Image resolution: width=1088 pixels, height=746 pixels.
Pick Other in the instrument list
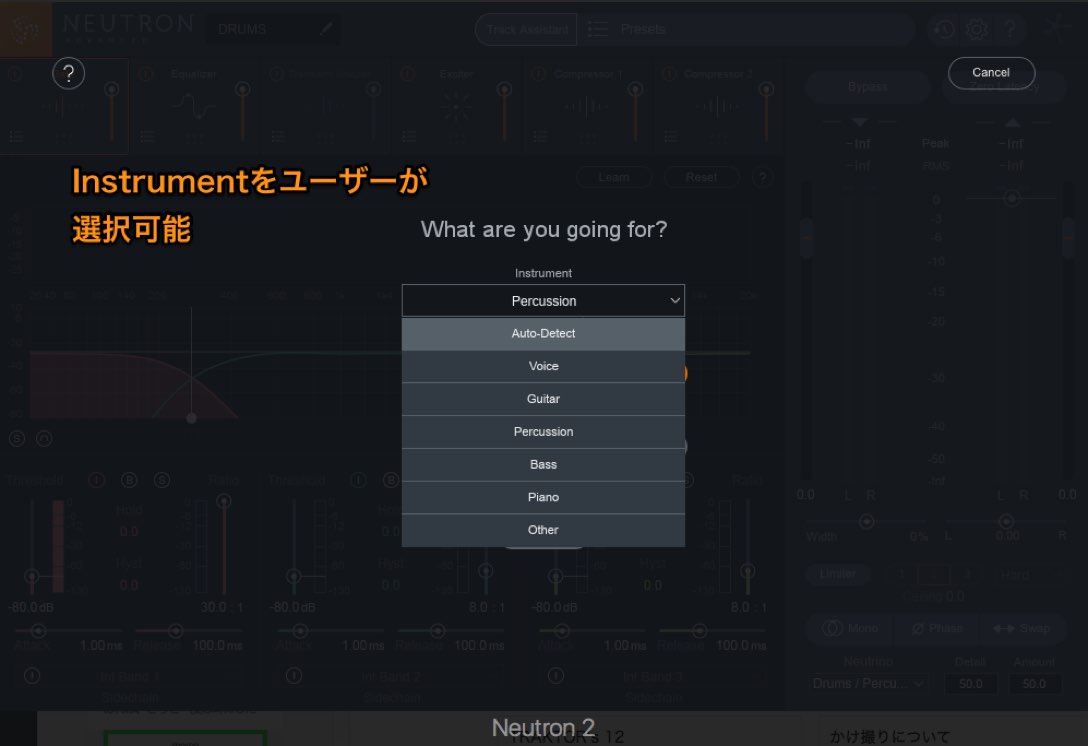pos(543,530)
